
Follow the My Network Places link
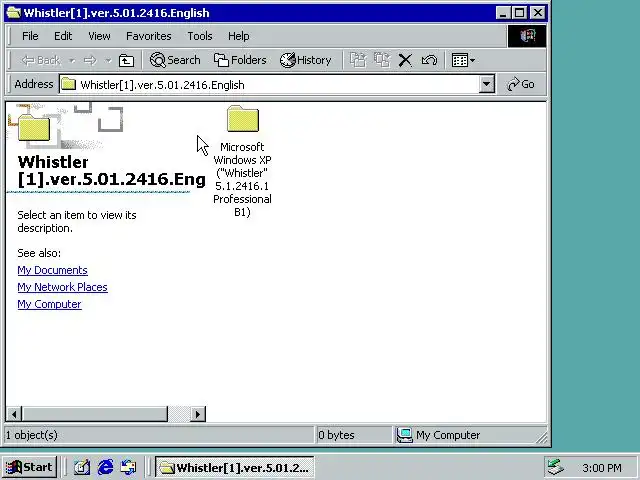[x=62, y=287]
